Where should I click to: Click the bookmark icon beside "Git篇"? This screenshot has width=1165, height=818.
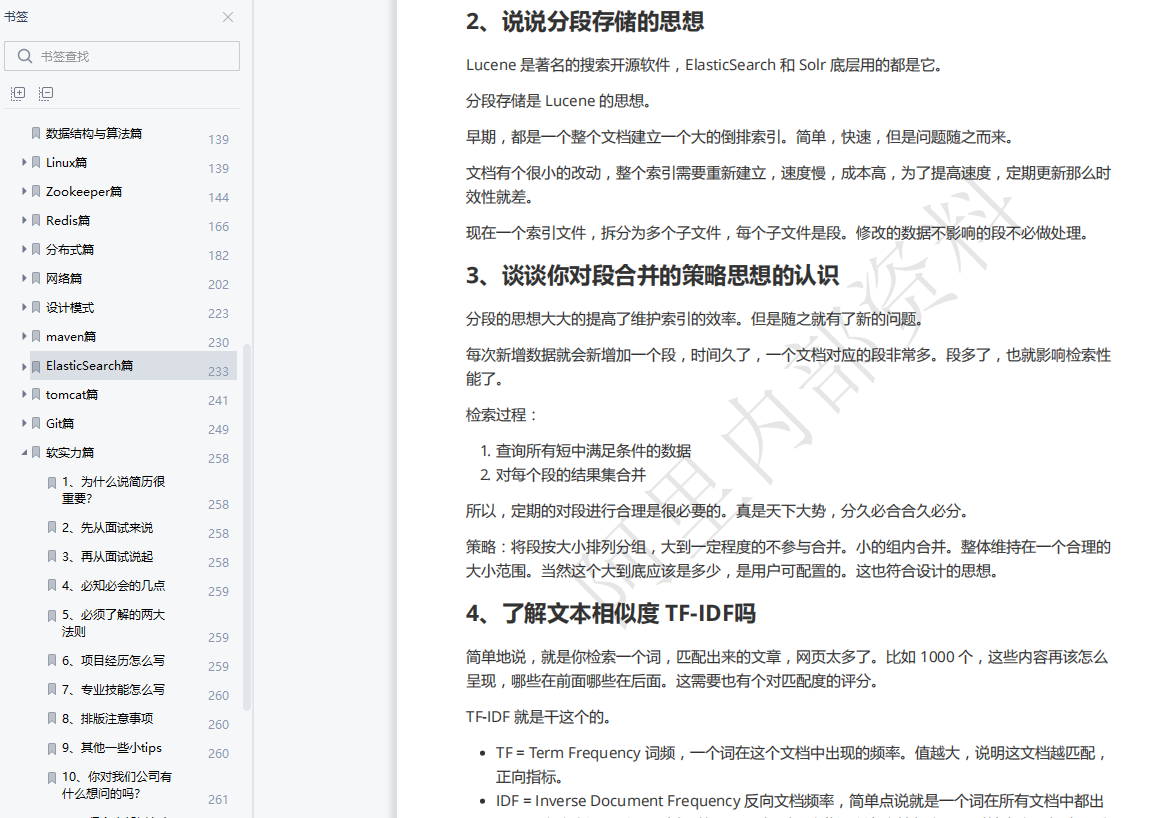click(36, 423)
